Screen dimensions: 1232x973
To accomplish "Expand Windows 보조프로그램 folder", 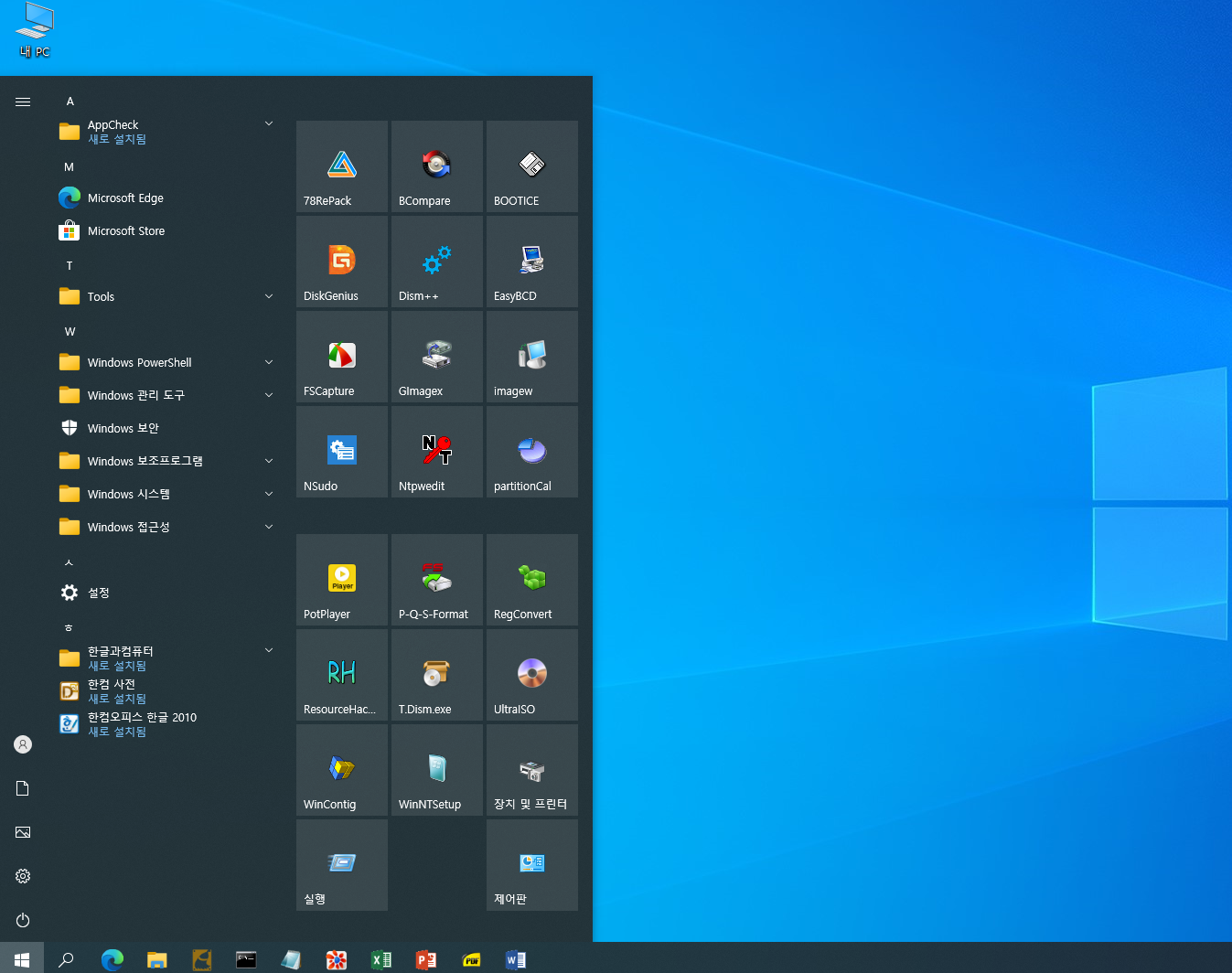I will click(166, 461).
